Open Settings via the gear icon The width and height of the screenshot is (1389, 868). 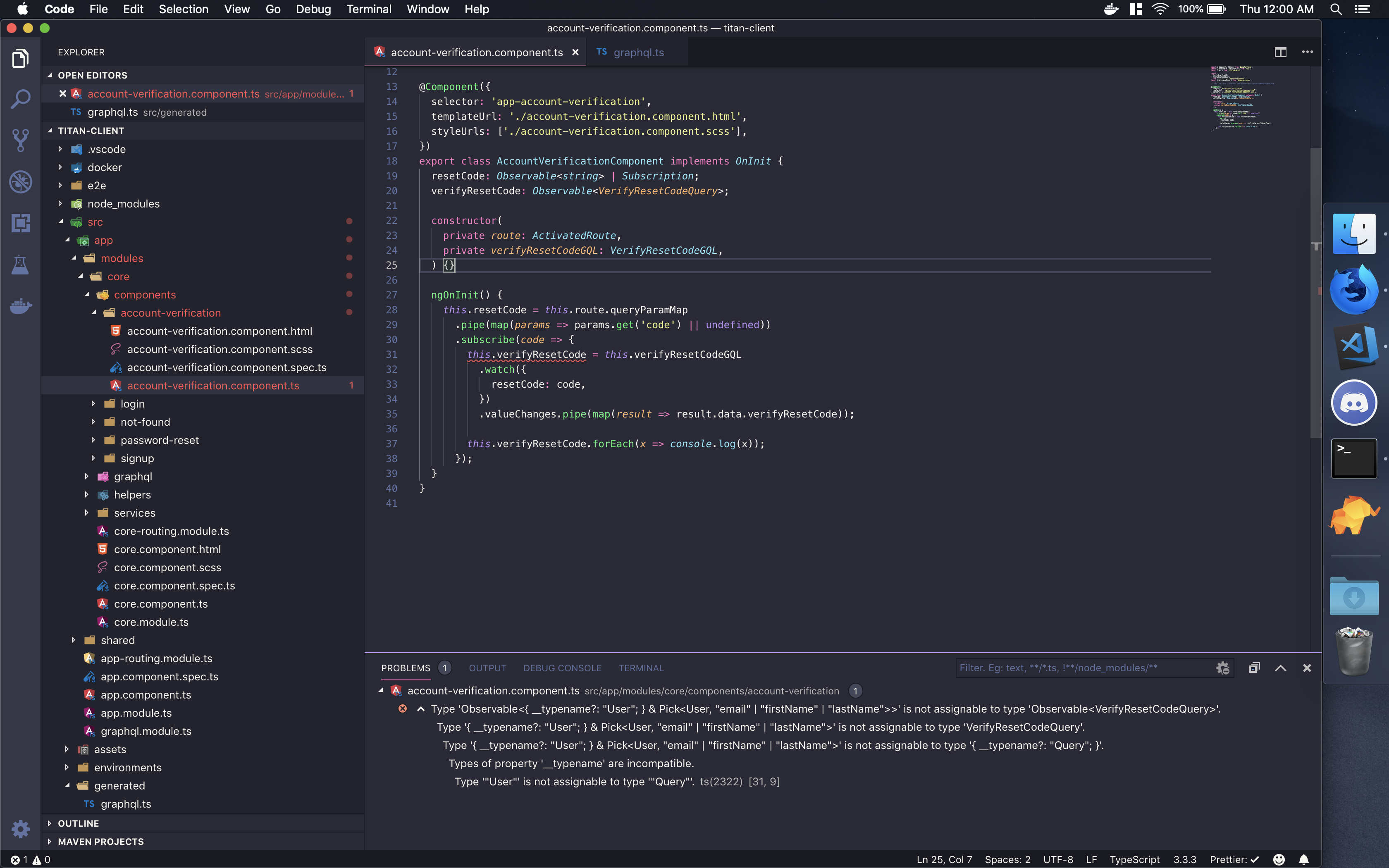click(x=21, y=829)
